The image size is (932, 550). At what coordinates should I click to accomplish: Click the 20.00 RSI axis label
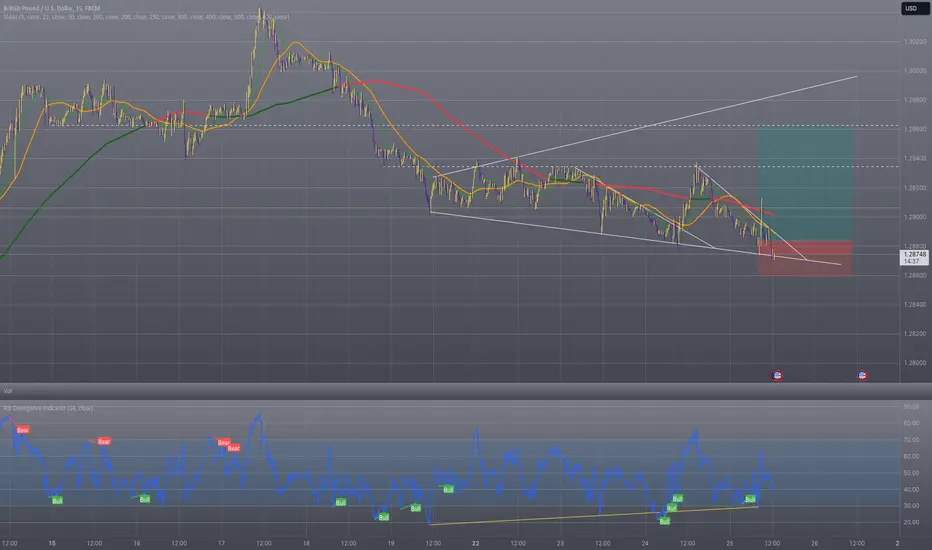911,522
